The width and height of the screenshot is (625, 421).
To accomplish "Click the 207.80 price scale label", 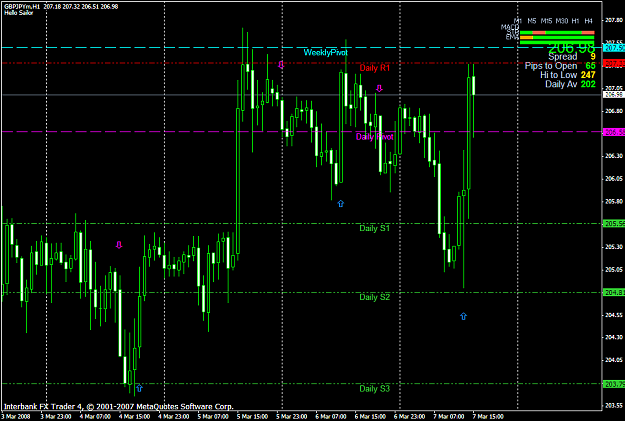I will (x=614, y=20).
